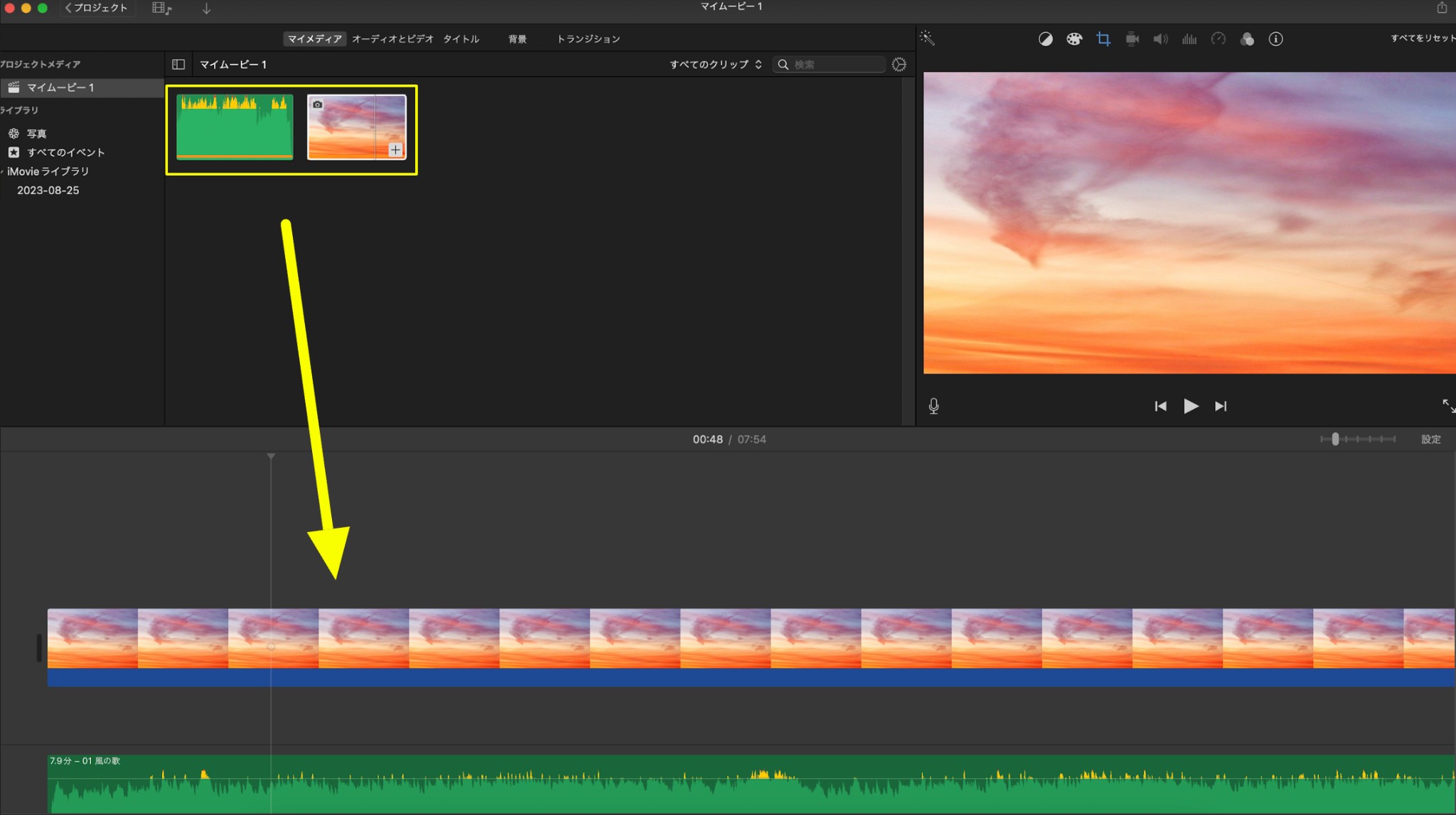The image size is (1456, 815).
Task: Click the すべてをリセット button
Action: point(1423,38)
